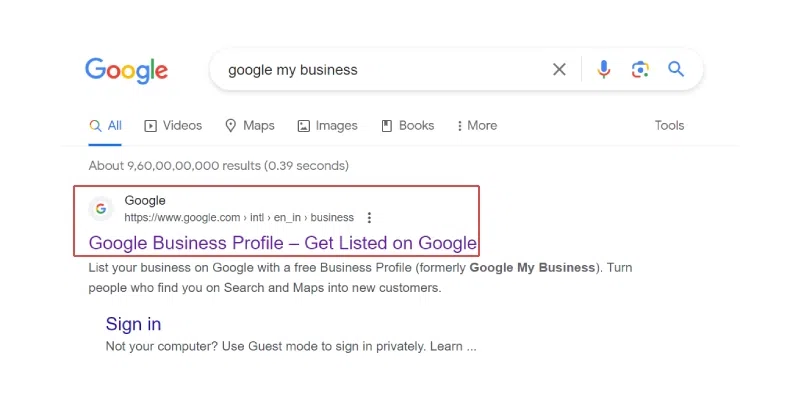Open the Tools options
The height and width of the screenshot is (400, 800).
click(x=669, y=126)
